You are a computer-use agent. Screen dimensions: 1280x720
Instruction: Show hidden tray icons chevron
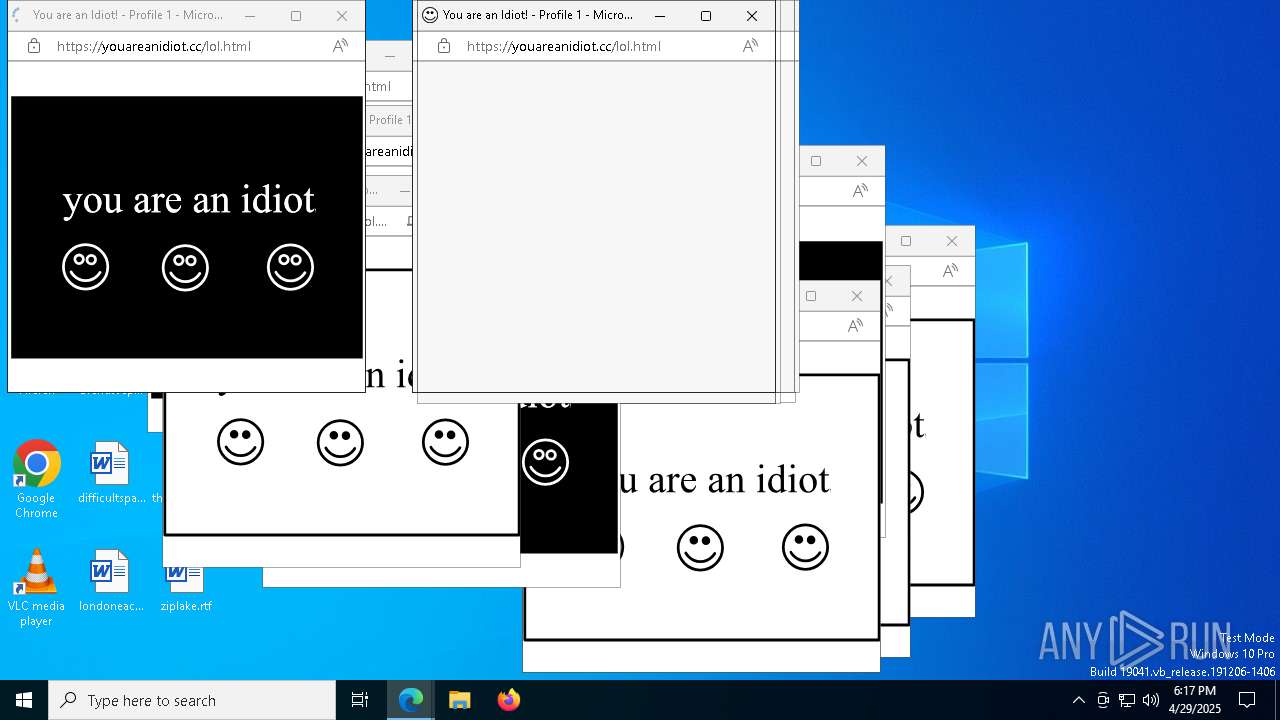(x=1078, y=700)
